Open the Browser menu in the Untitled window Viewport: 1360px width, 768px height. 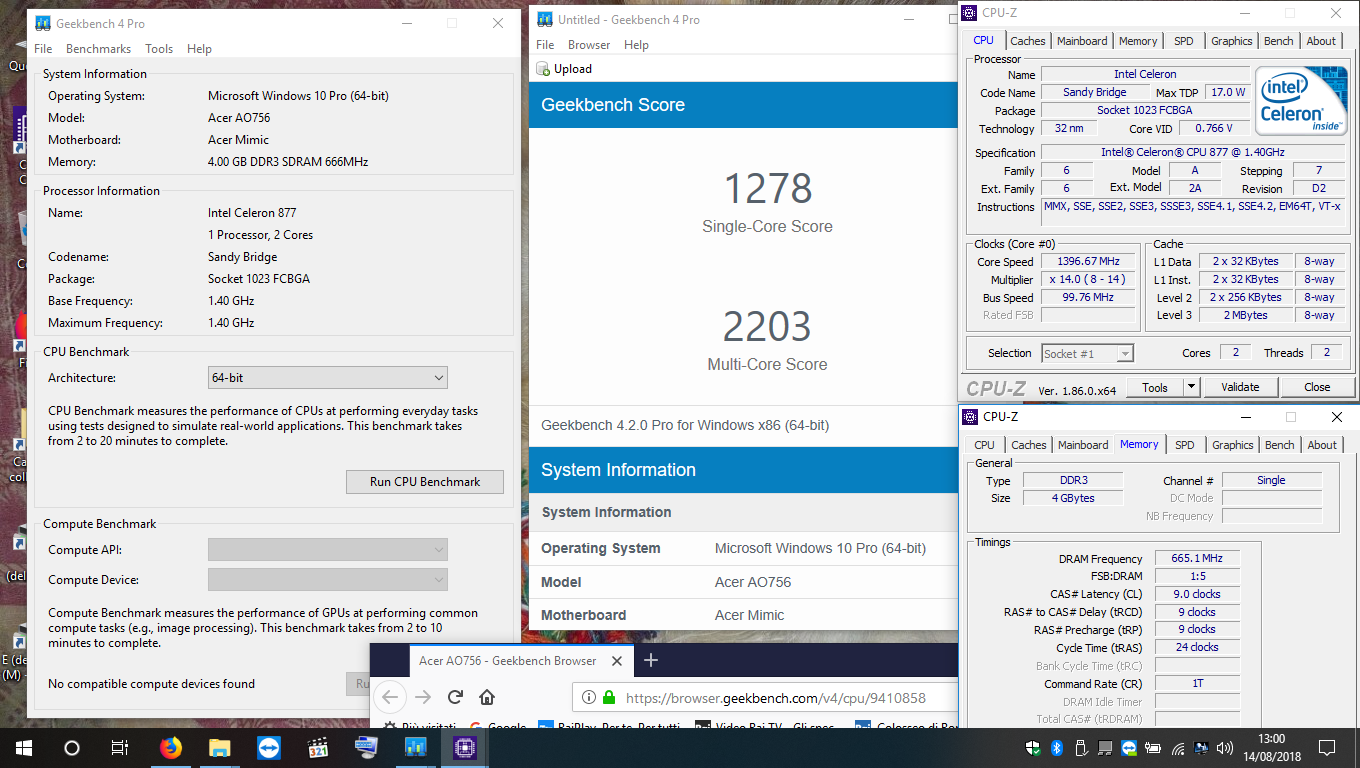[589, 45]
